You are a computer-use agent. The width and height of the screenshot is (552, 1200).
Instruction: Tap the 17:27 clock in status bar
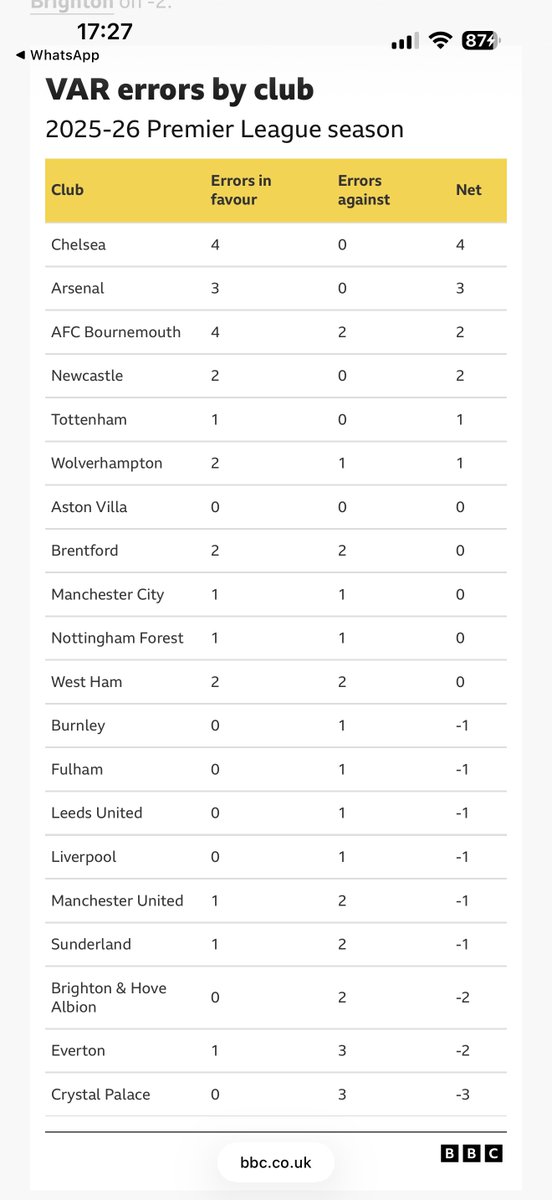tap(104, 32)
